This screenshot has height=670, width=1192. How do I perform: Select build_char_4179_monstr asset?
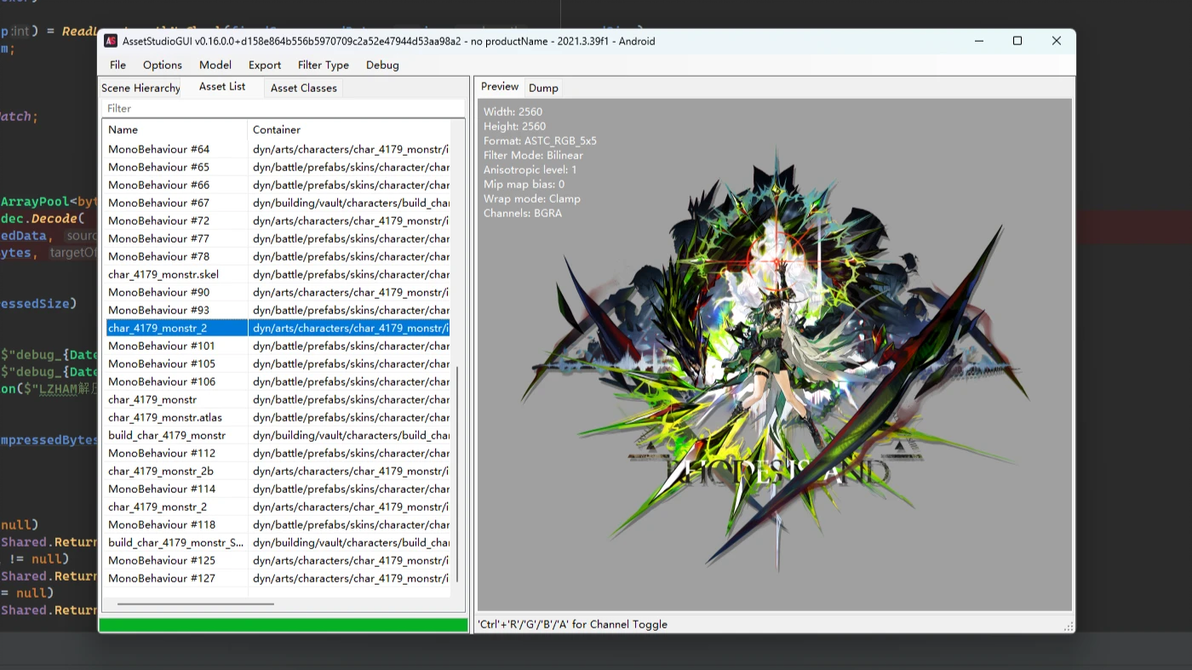point(277,435)
